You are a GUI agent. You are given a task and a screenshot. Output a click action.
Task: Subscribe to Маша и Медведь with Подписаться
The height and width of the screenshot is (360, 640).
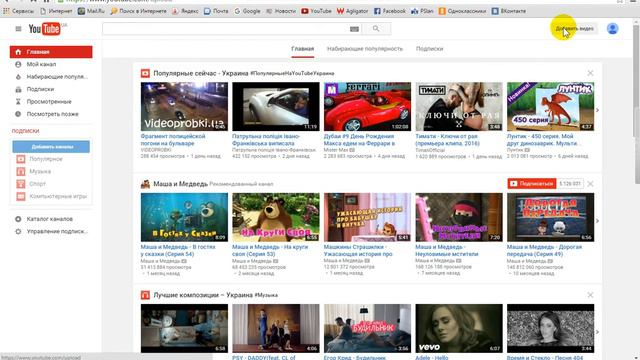[x=532, y=184]
